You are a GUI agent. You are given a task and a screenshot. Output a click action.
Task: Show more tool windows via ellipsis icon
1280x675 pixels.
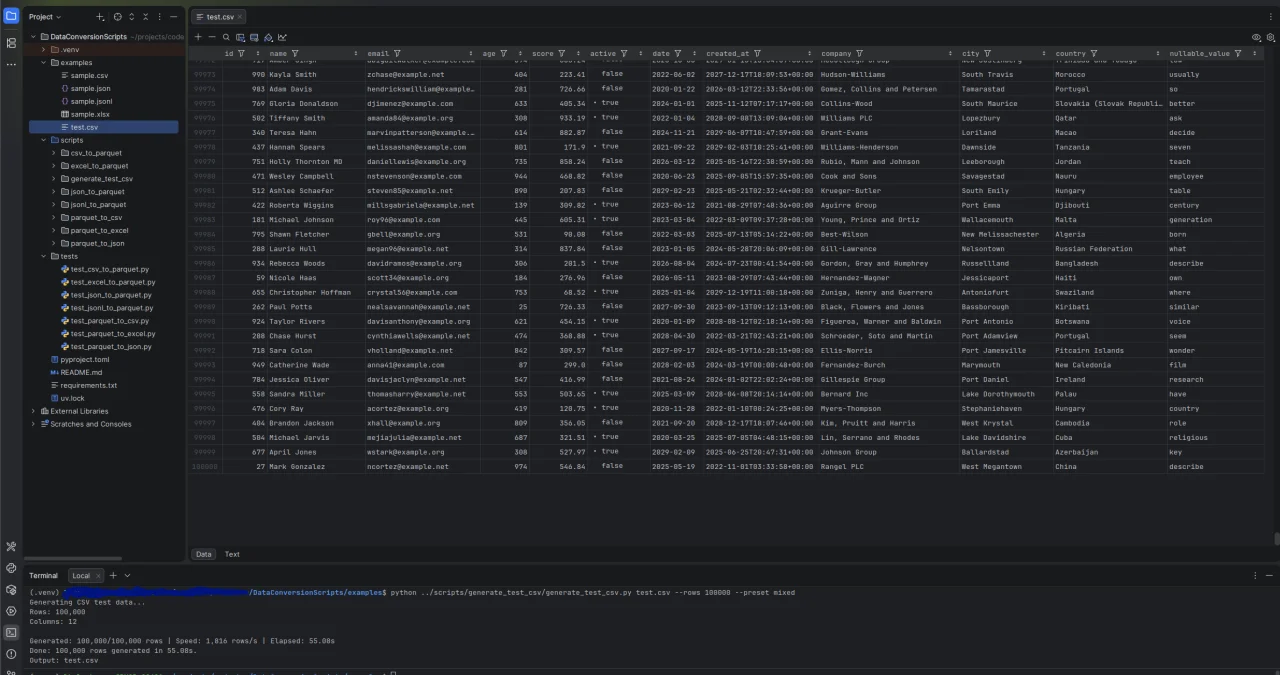tap(11, 64)
